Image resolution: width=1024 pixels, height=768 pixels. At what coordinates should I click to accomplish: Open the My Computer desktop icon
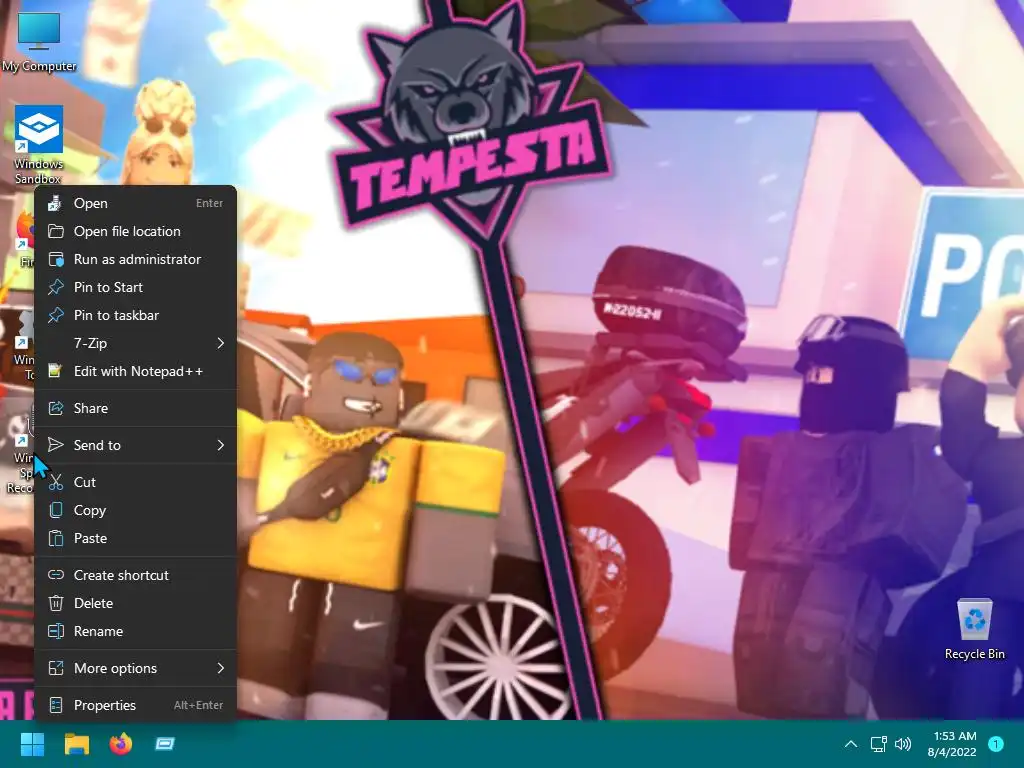coord(39,42)
